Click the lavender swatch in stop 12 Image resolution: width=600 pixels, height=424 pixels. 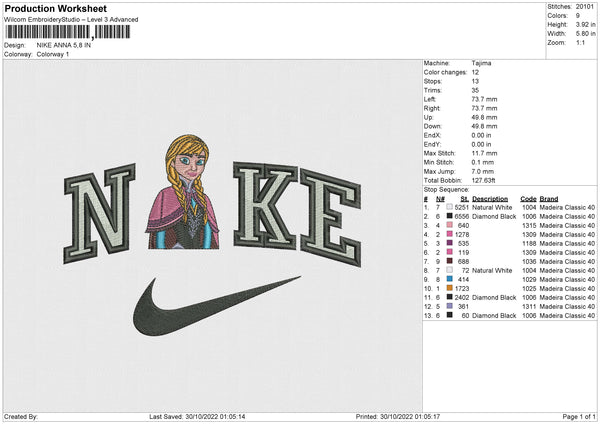point(449,307)
